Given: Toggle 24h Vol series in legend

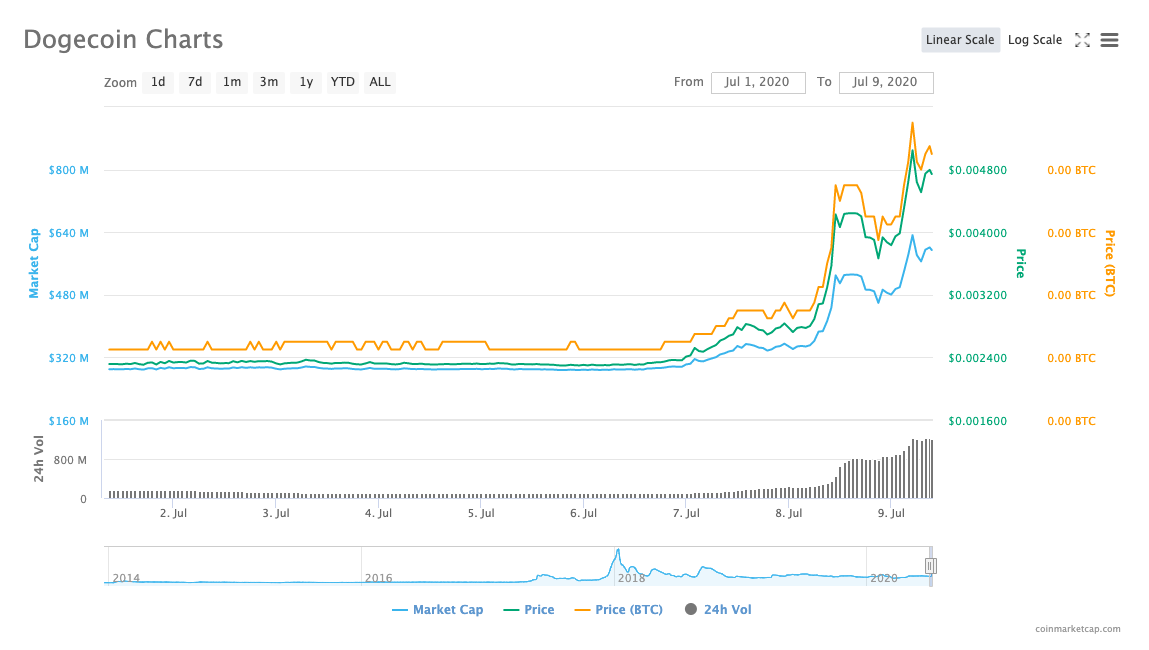Looking at the screenshot, I should (x=718, y=610).
